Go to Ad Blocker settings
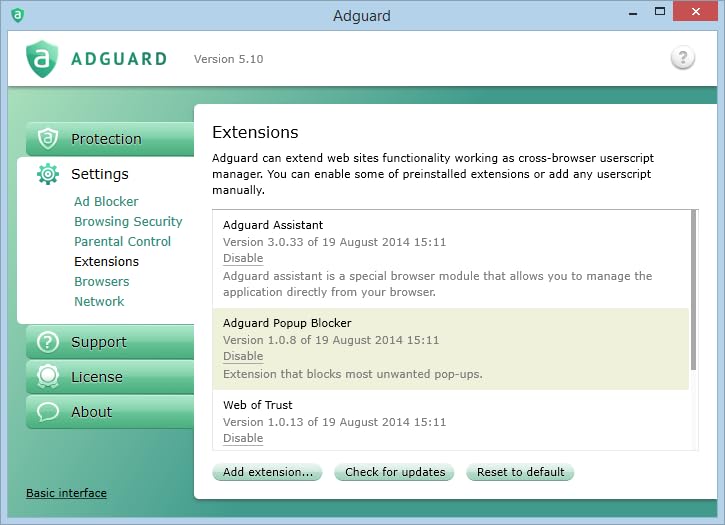Screen dimensions: 725x525 106,202
